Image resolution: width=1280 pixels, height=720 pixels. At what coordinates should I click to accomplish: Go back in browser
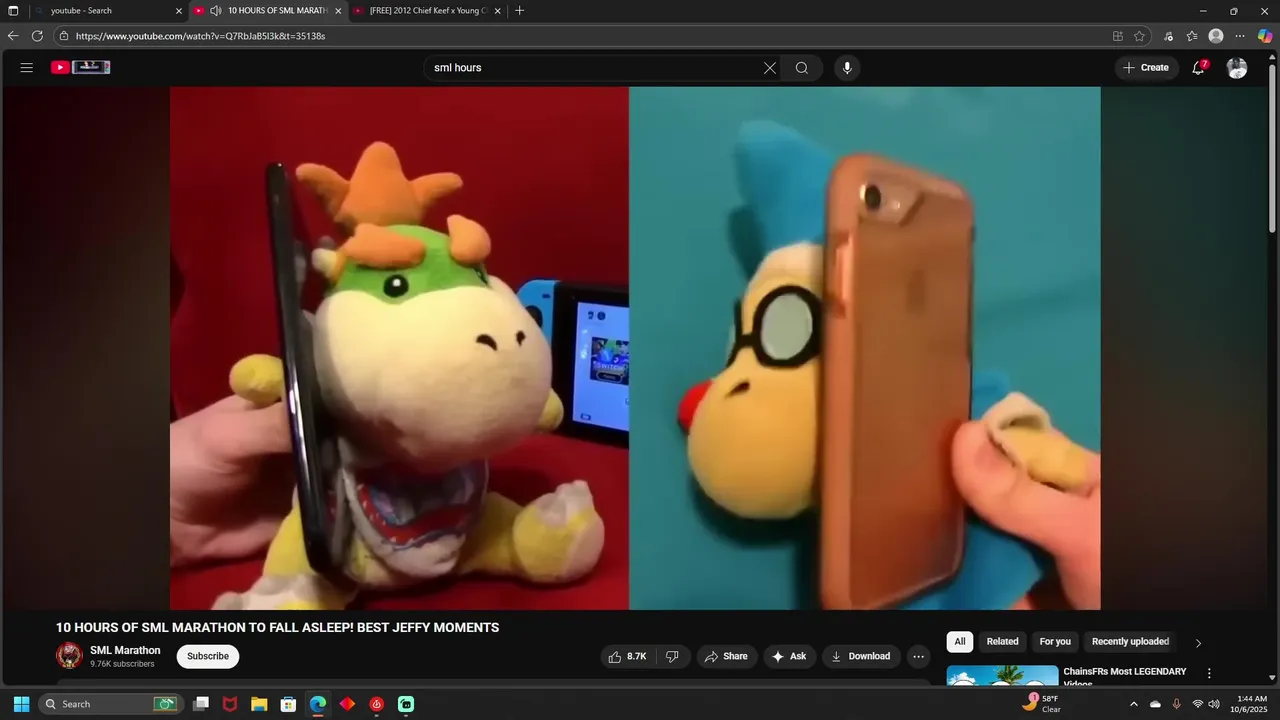pos(13,36)
